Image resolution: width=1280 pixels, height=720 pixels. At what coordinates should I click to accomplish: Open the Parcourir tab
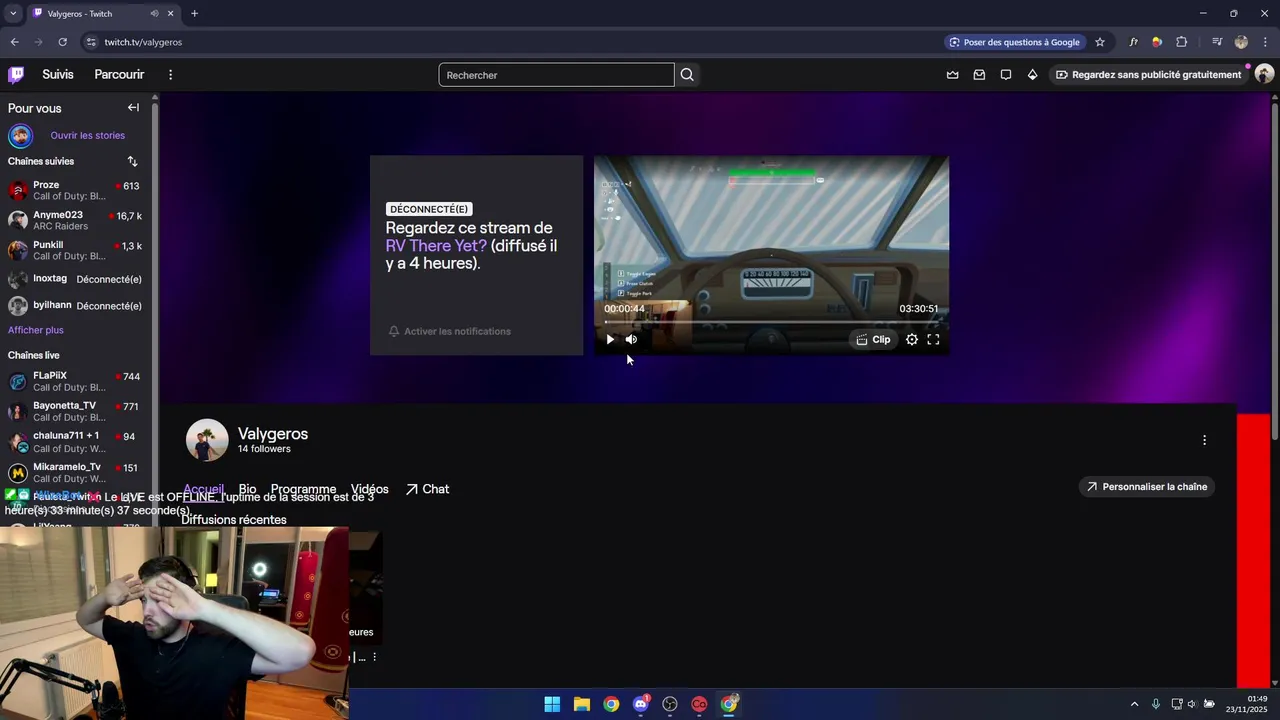tap(119, 75)
